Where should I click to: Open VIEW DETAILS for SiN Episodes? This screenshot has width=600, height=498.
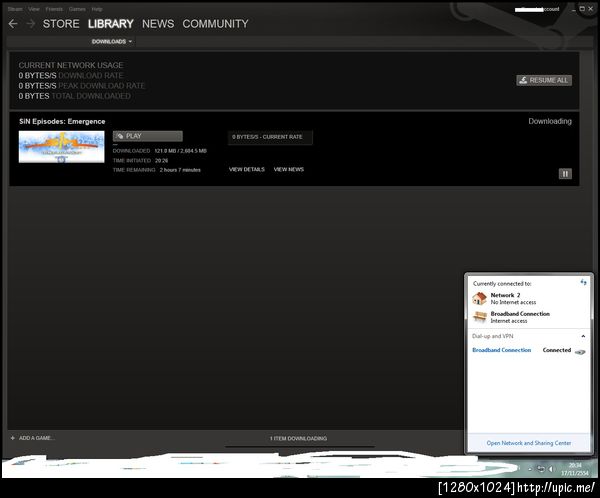(x=247, y=169)
